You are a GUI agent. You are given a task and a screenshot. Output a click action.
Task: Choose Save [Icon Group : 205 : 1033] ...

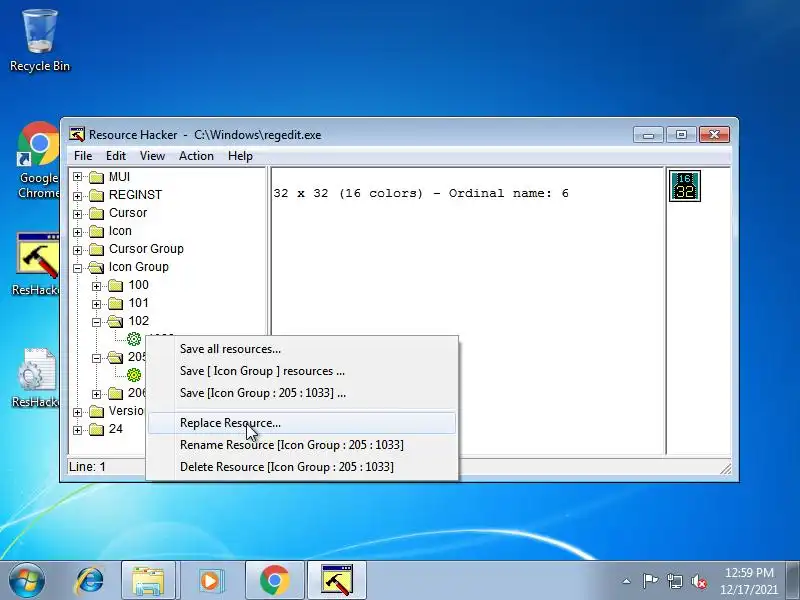coord(302,393)
